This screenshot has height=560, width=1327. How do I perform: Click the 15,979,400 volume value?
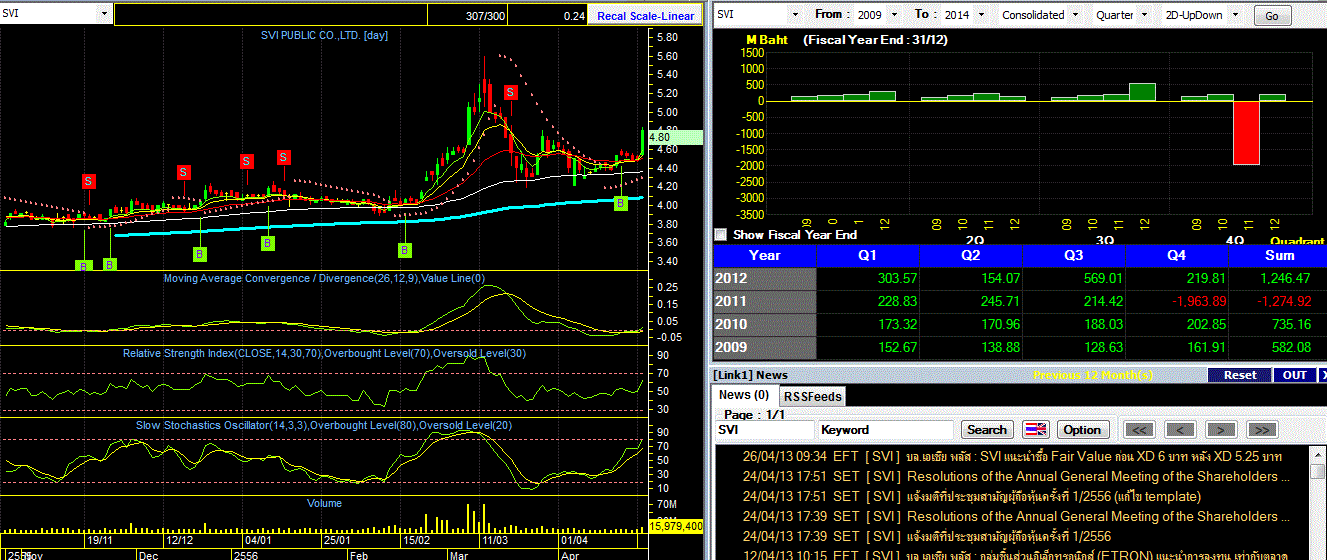tap(676, 525)
